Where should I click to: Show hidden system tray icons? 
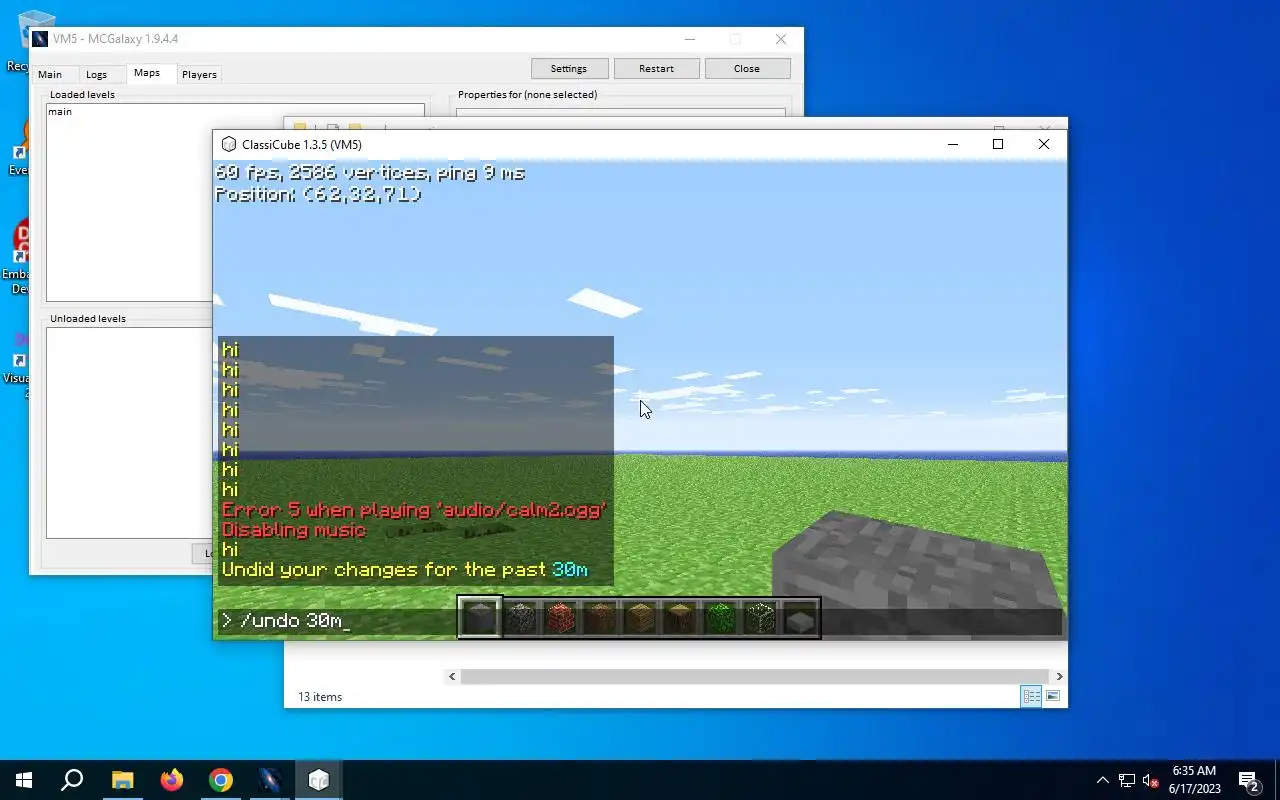tap(1102, 780)
